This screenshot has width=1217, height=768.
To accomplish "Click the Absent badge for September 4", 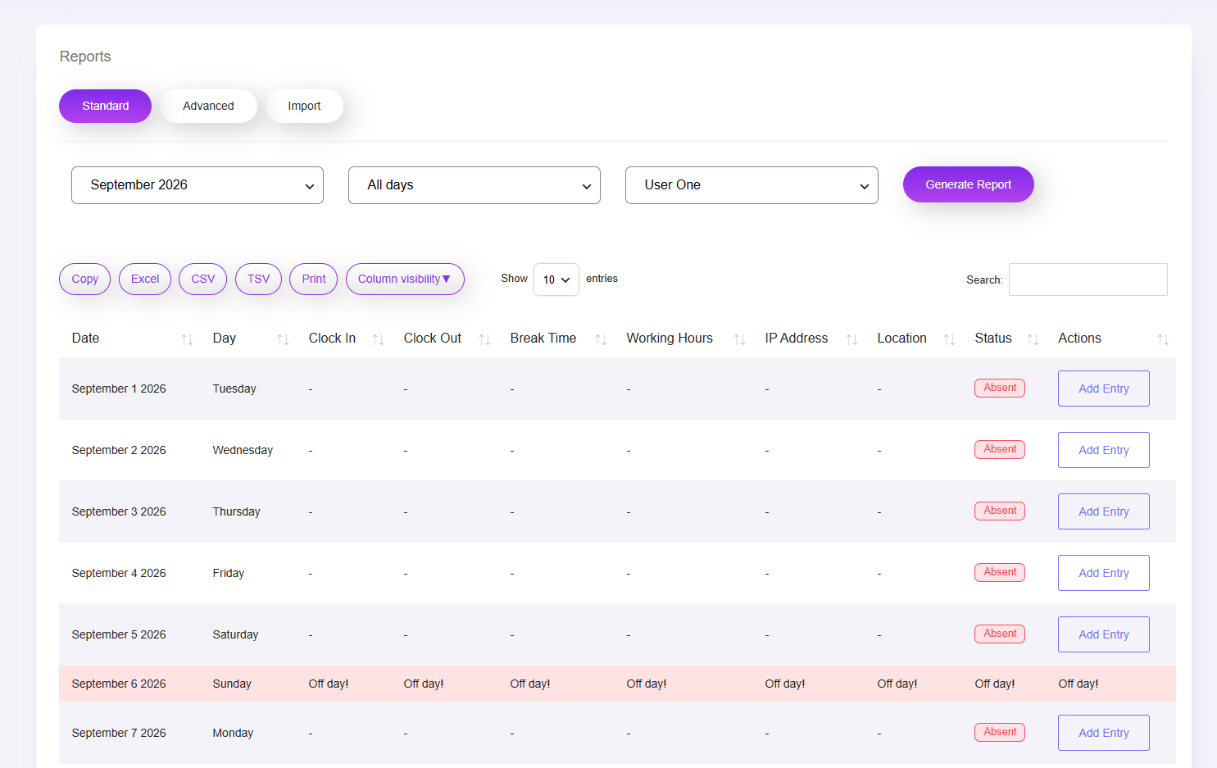I will click(1000, 572).
